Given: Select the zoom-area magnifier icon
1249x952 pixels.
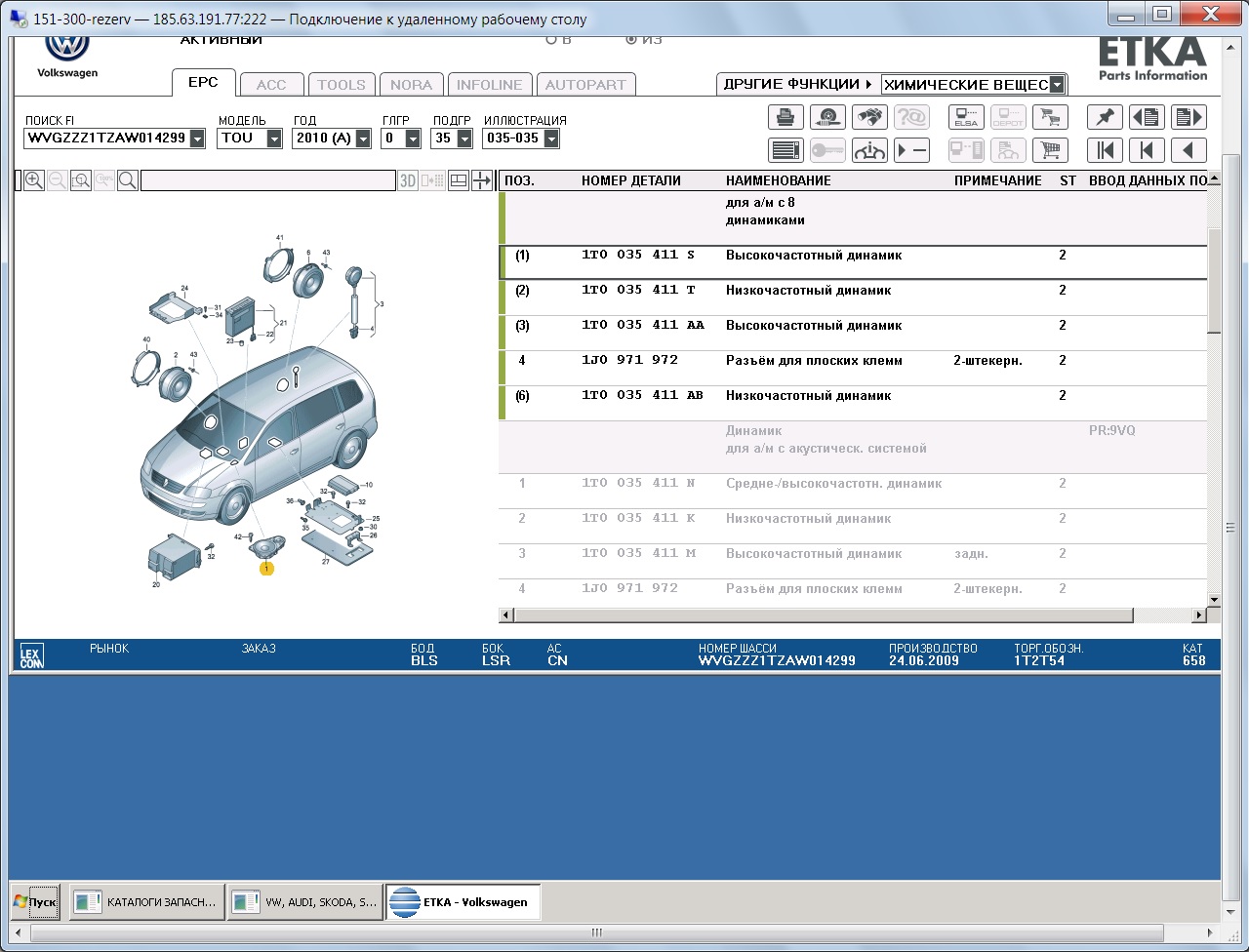Looking at the screenshot, I should click(81, 180).
